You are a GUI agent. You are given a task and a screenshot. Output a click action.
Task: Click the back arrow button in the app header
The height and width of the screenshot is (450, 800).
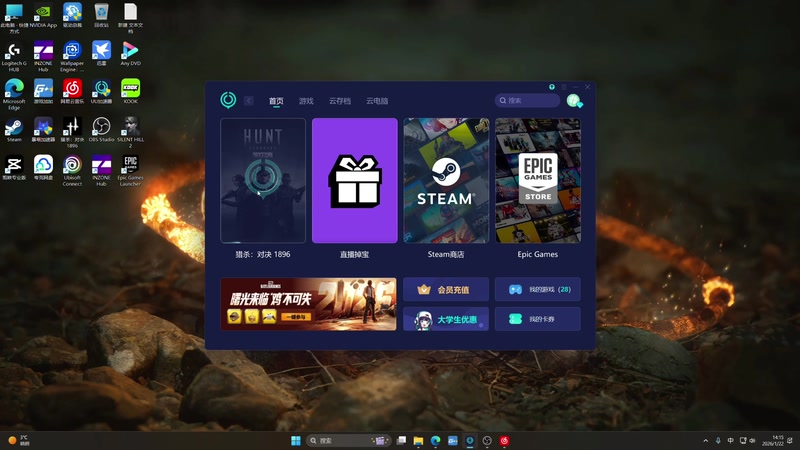coord(248,101)
